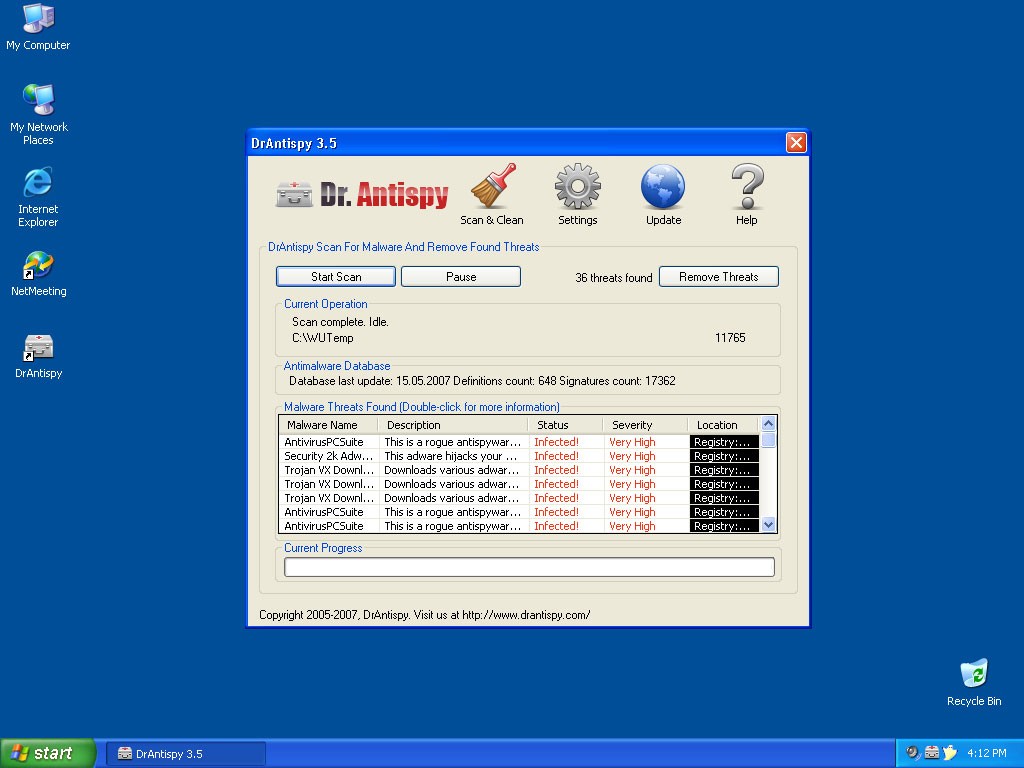Open the Windows Start menu
This screenshot has height=768, width=1024.
tap(48, 753)
